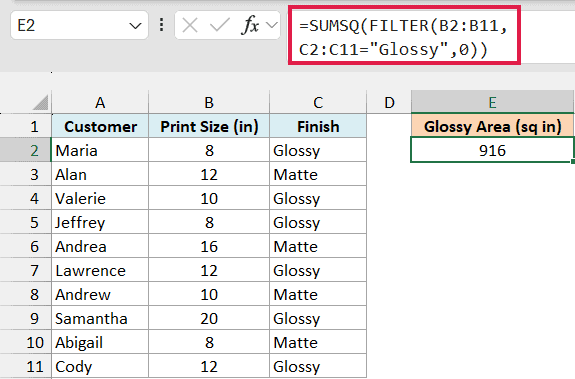
Task: Select row 11 header
Action: 26,367
